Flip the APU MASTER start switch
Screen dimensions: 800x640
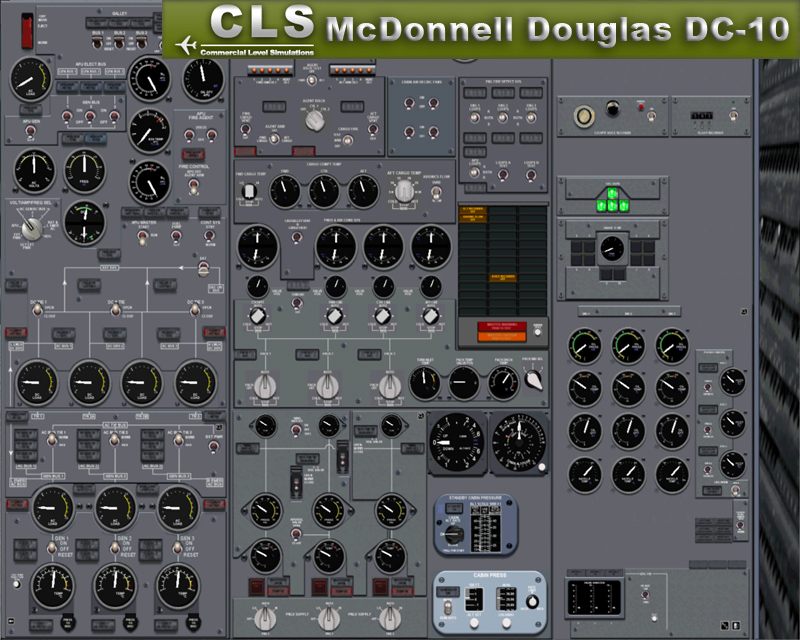click(142, 236)
